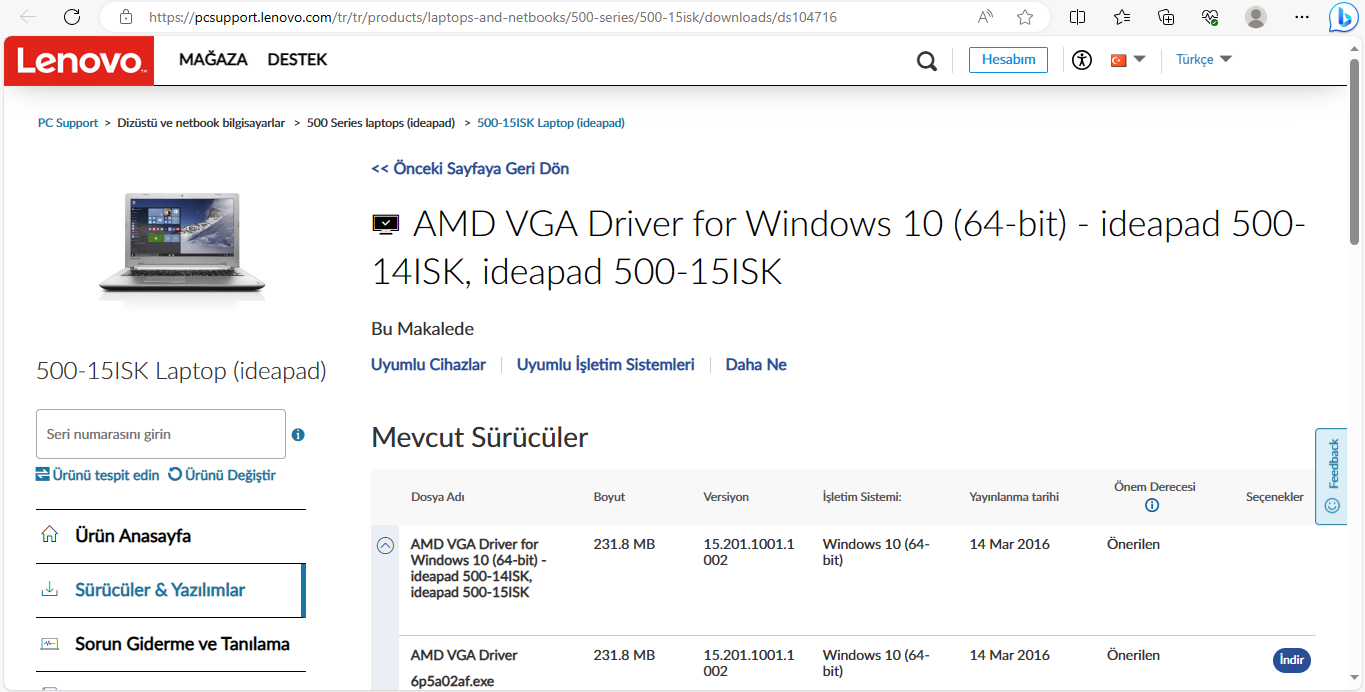1365x692 pixels.
Task: Open Dizüstü ve netbook bilgisayarlar breadcrumb
Action: (201, 123)
